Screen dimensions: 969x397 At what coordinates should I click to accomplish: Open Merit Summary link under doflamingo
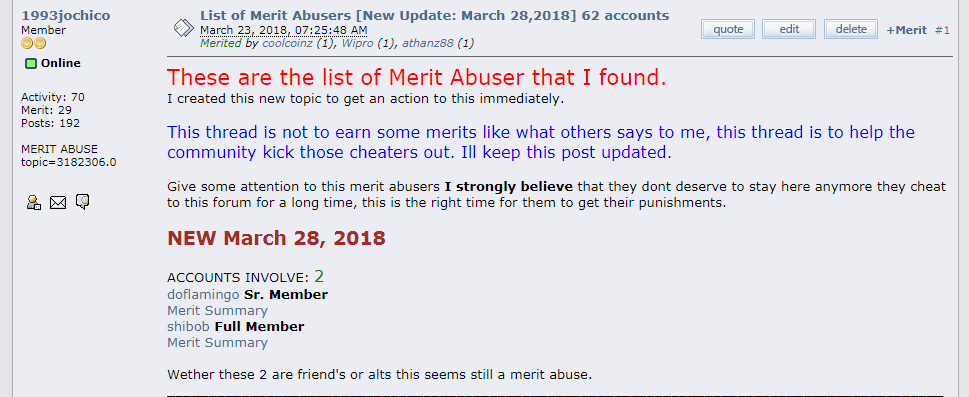pos(217,310)
